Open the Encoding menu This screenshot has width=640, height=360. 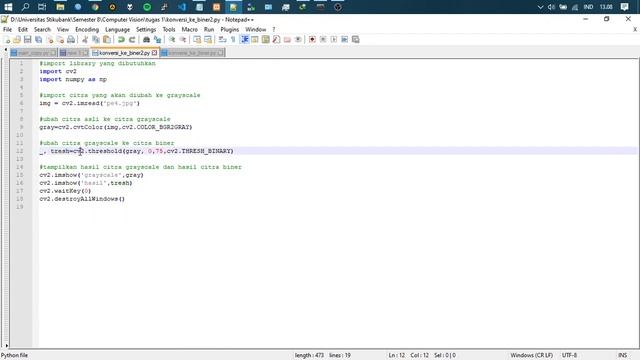pos(87,29)
